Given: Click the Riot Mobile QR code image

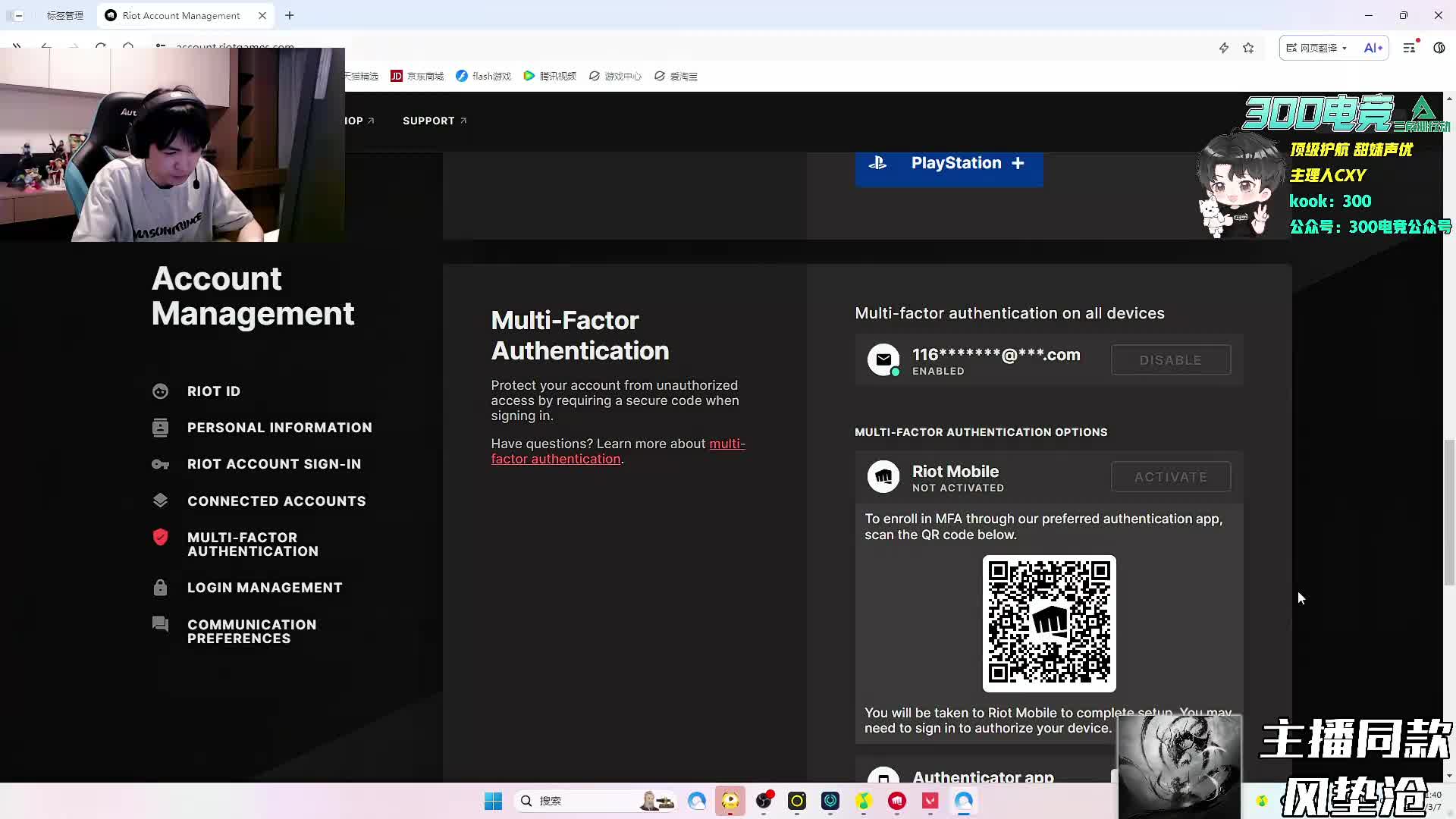Looking at the screenshot, I should (x=1049, y=623).
